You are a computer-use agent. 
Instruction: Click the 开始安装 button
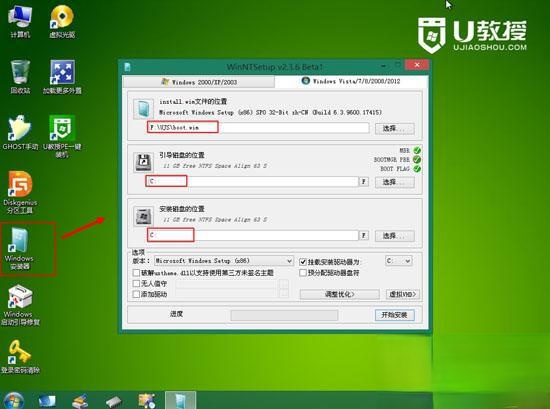394,315
